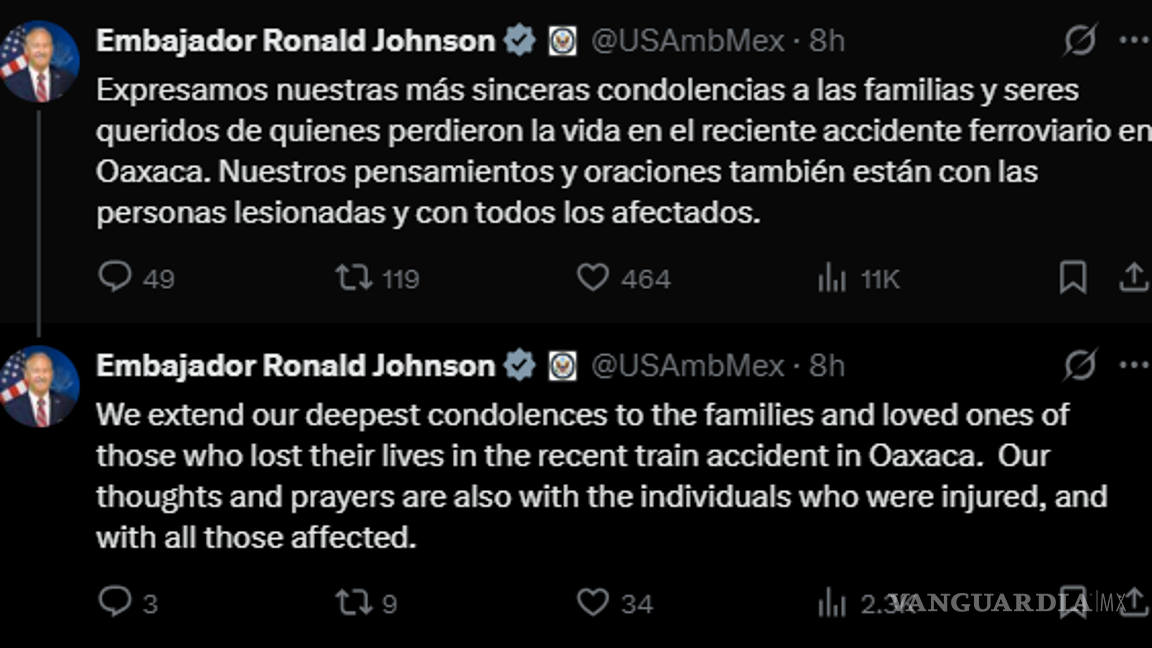The height and width of the screenshot is (648, 1152).
Task: Click the verified badge on first tweet
Action: pyautogui.click(x=519, y=41)
